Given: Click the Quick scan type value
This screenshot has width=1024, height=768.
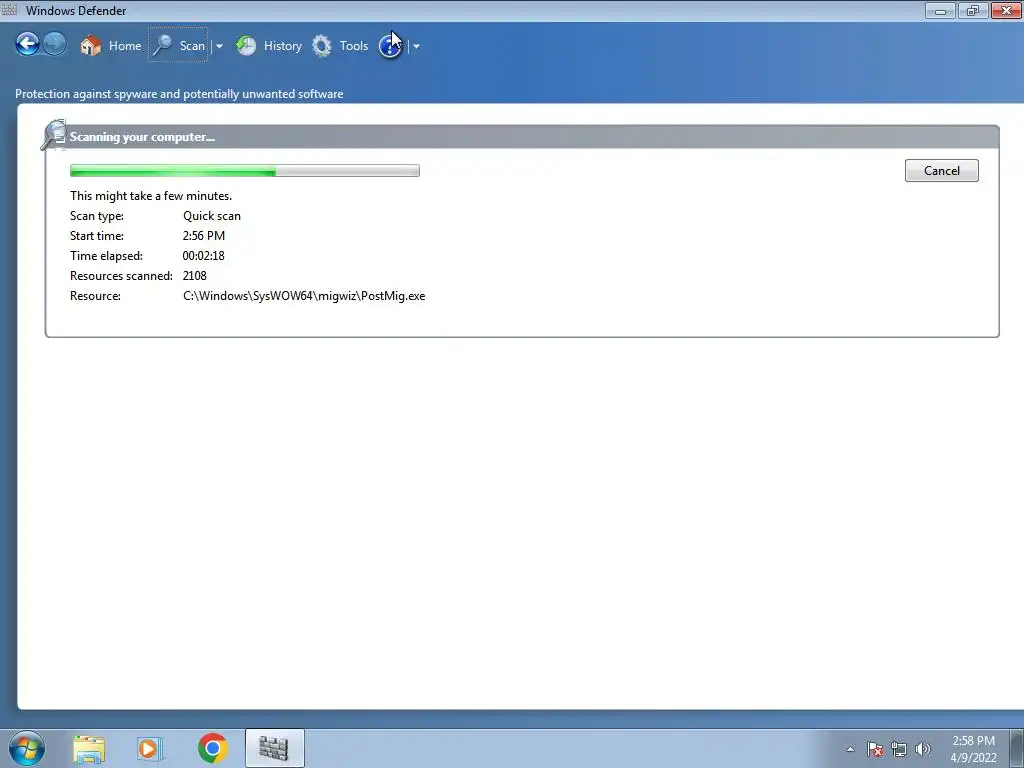Looking at the screenshot, I should coord(212,216).
